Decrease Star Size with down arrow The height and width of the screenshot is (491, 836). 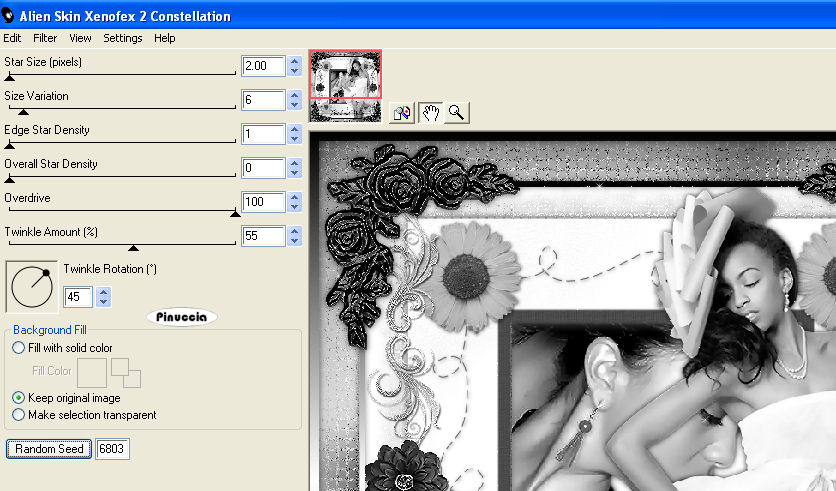coord(294,71)
